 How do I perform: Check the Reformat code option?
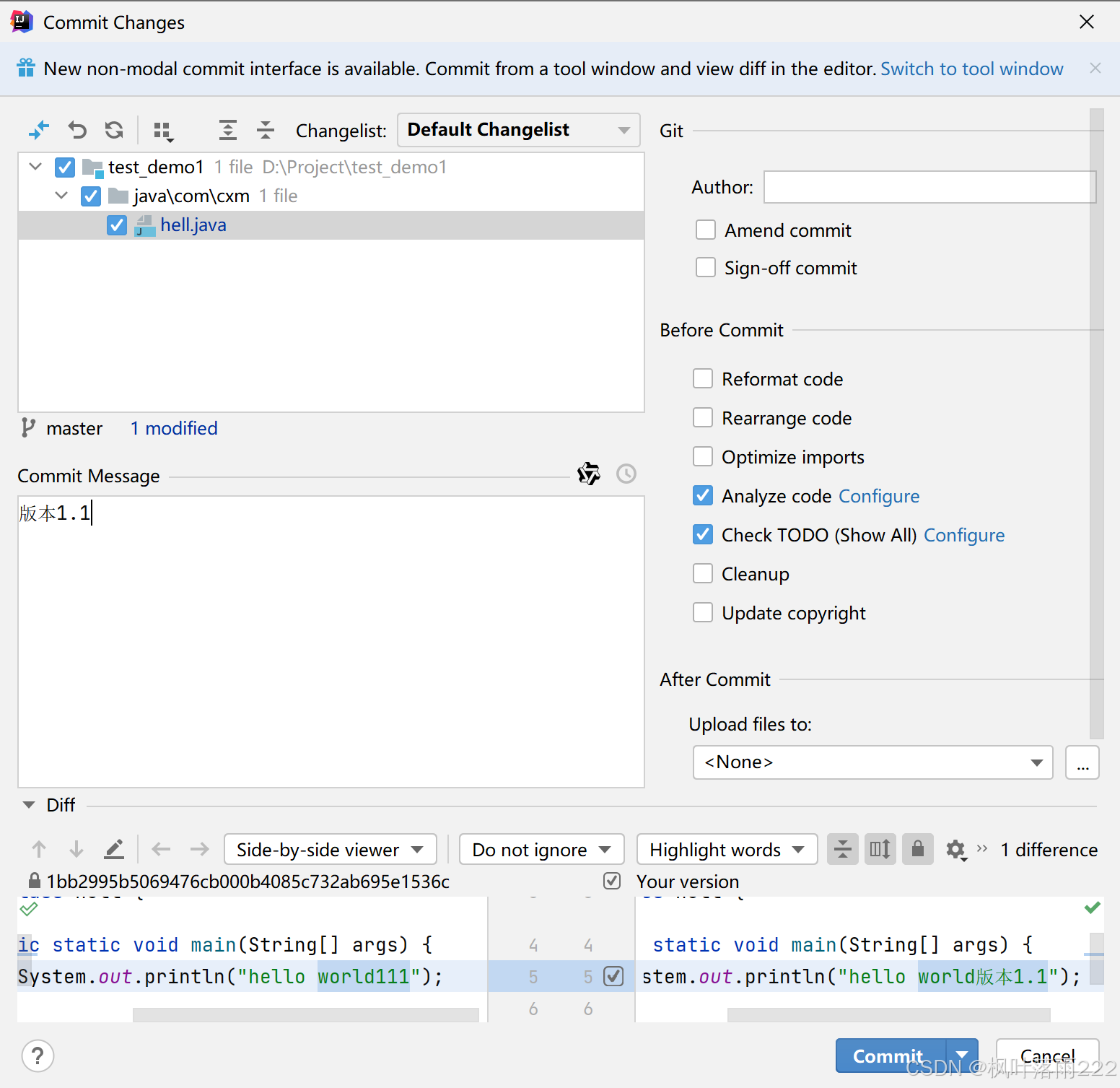tap(702, 378)
